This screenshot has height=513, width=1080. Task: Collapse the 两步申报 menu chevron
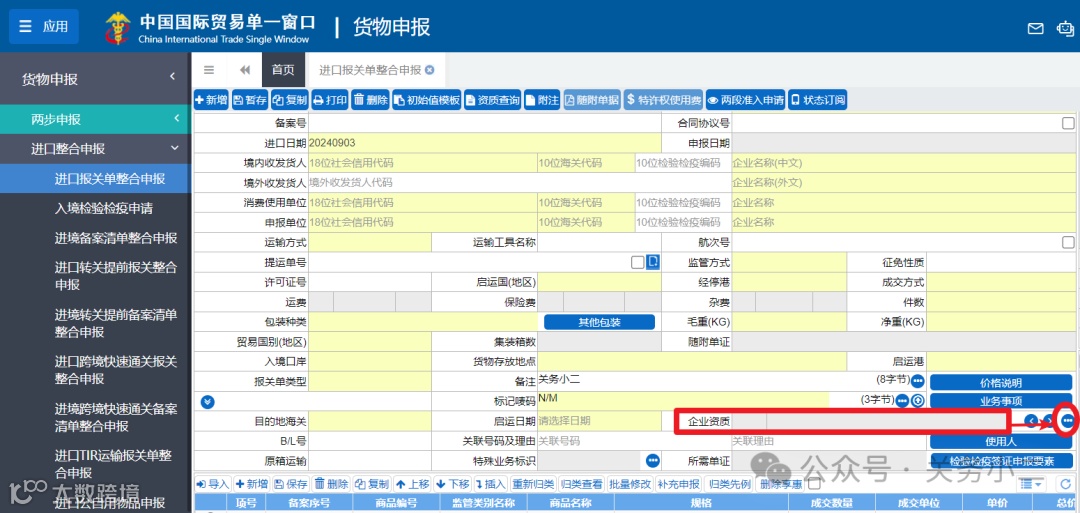[x=176, y=119]
